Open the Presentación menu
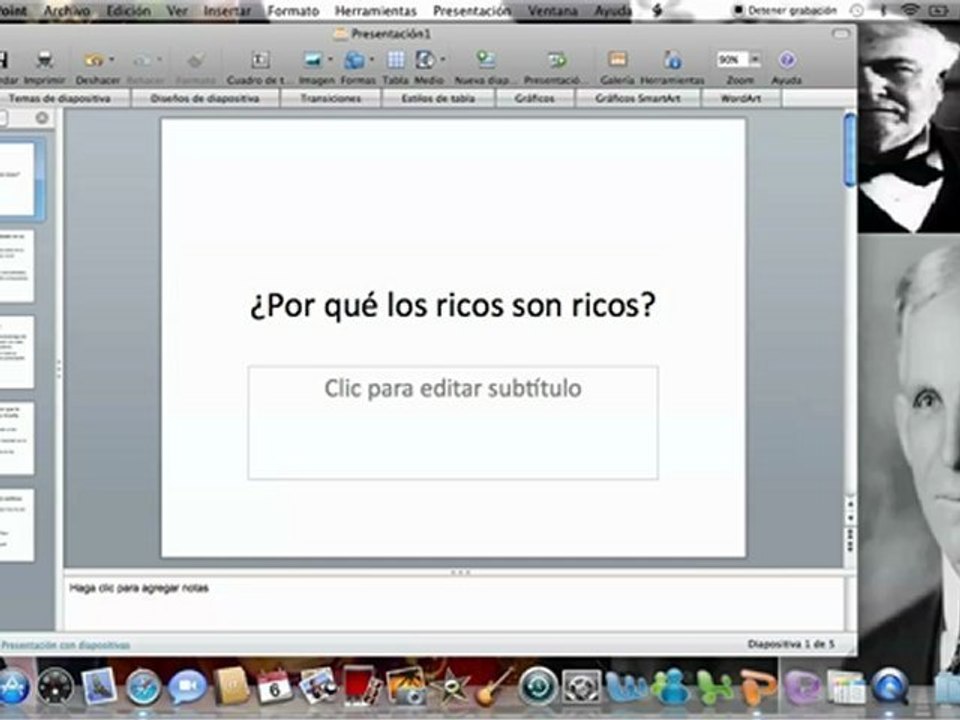 472,10
